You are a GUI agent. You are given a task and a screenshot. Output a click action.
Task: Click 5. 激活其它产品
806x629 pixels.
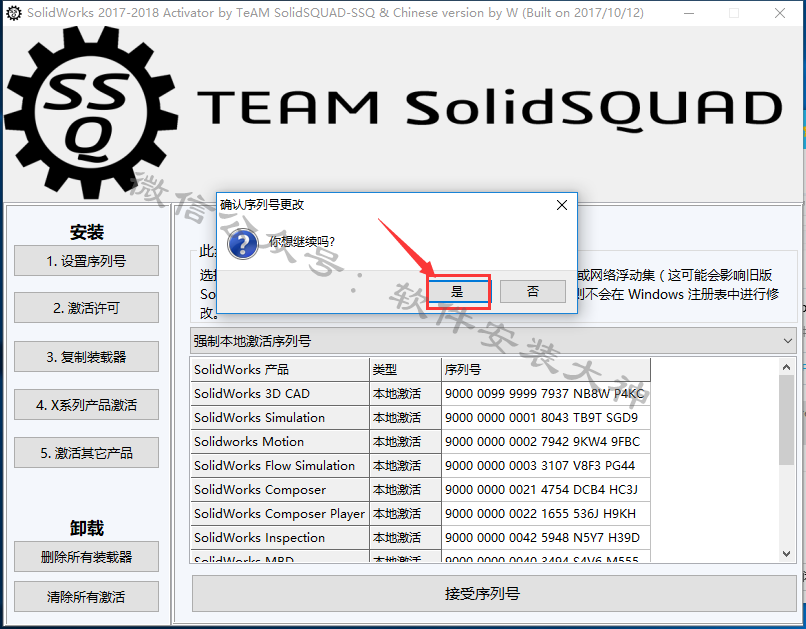[x=86, y=453]
